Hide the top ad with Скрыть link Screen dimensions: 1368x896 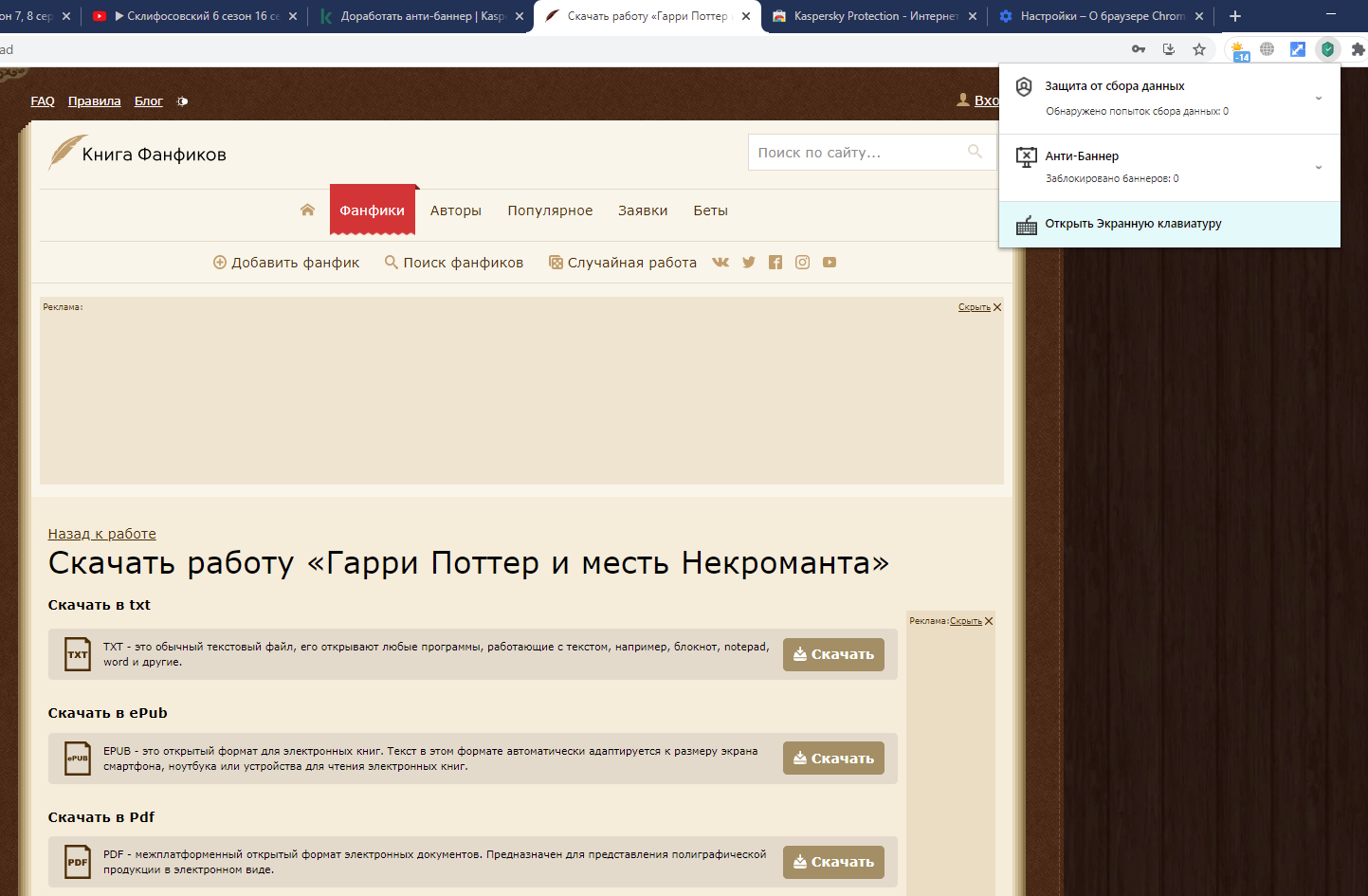(975, 307)
